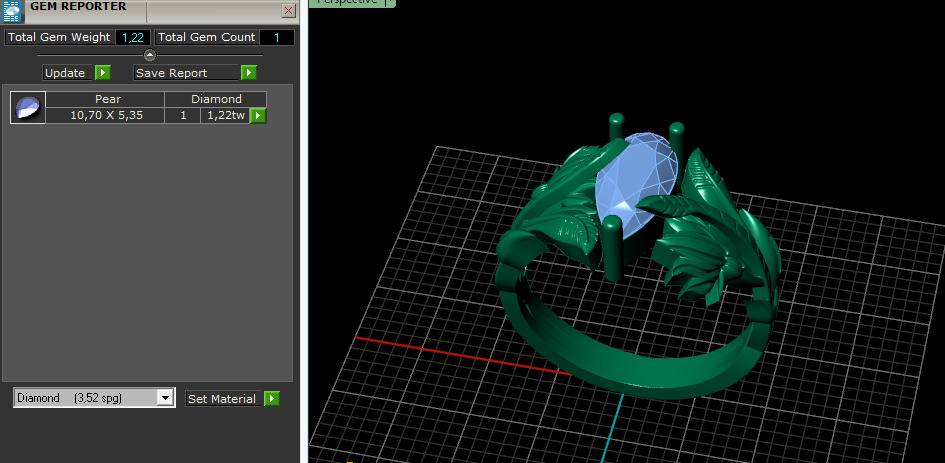Click the Diamond material cell
Image resolution: width=945 pixels, height=463 pixels.
[x=216, y=99]
